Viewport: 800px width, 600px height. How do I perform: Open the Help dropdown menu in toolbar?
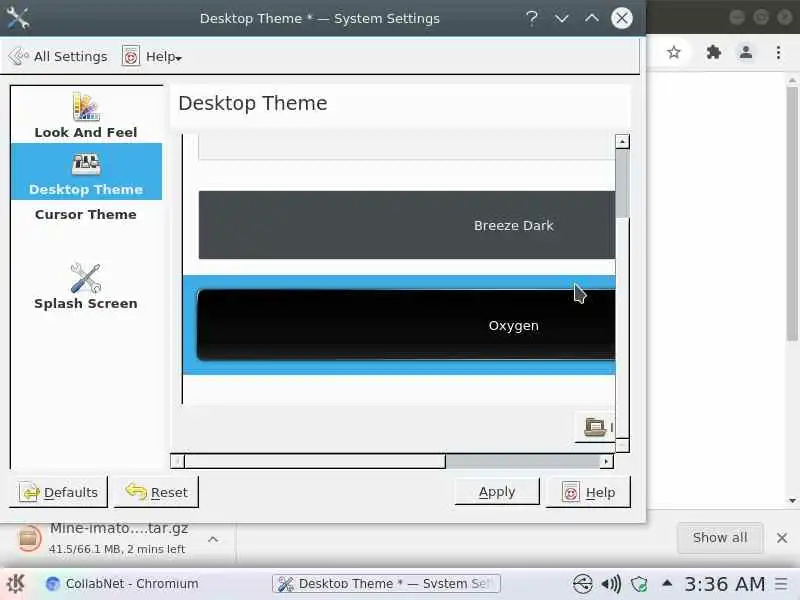tap(152, 56)
